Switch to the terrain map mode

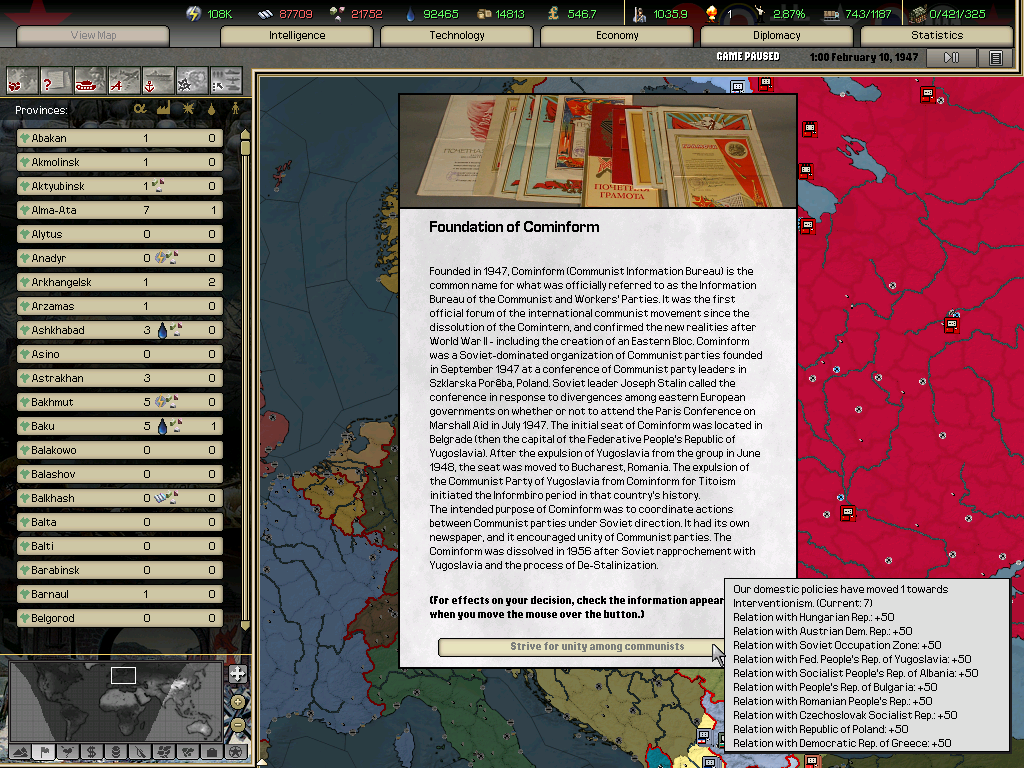[x=18, y=751]
